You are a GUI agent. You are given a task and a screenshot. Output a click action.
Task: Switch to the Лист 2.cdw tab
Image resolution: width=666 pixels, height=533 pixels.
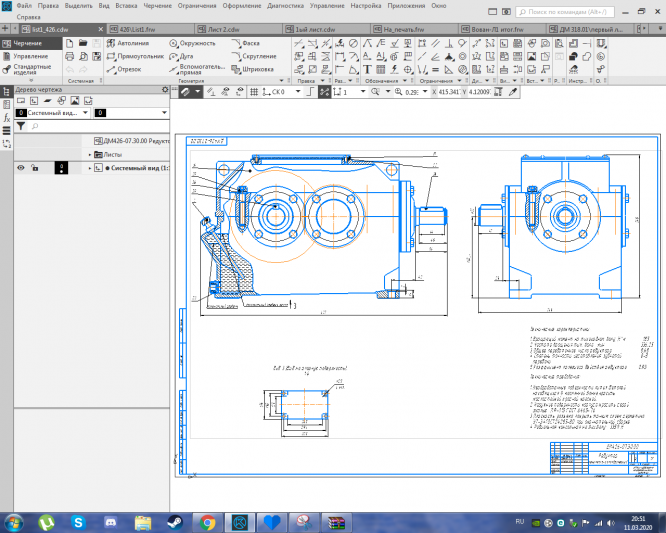(x=220, y=31)
